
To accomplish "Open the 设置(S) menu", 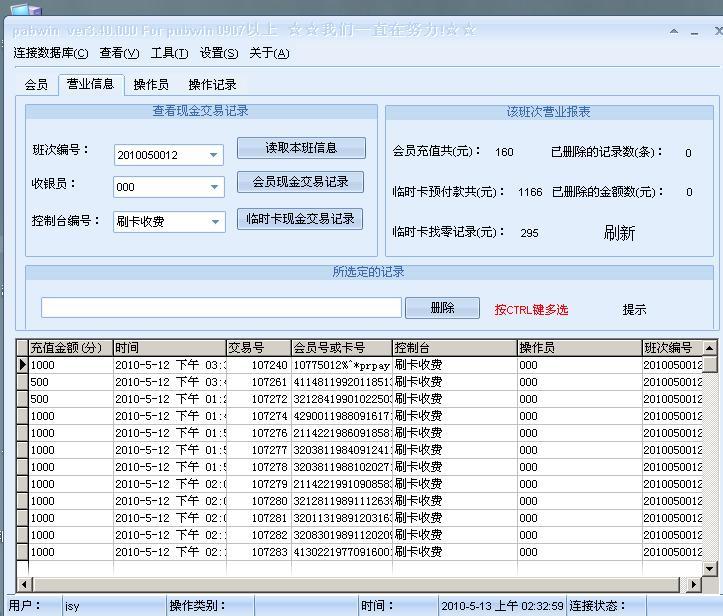I will [x=219, y=53].
